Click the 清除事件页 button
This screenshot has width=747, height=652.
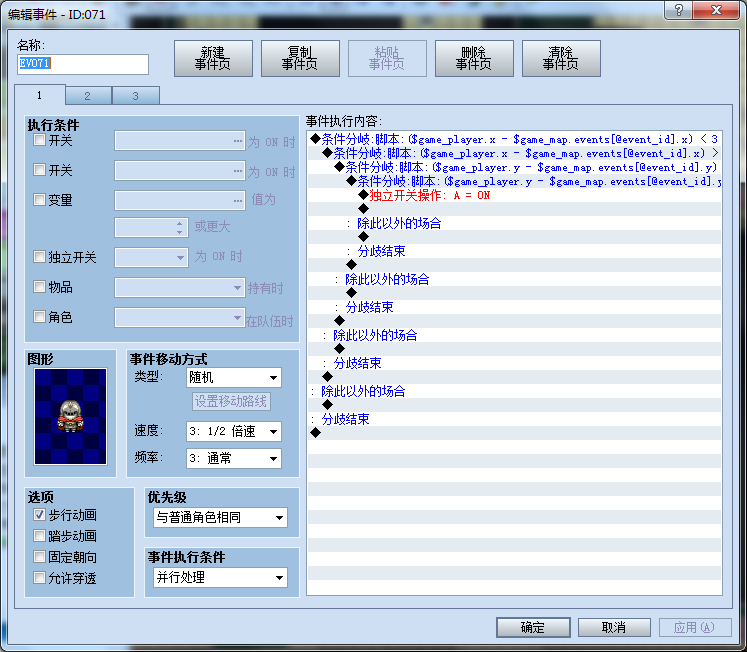coord(561,59)
